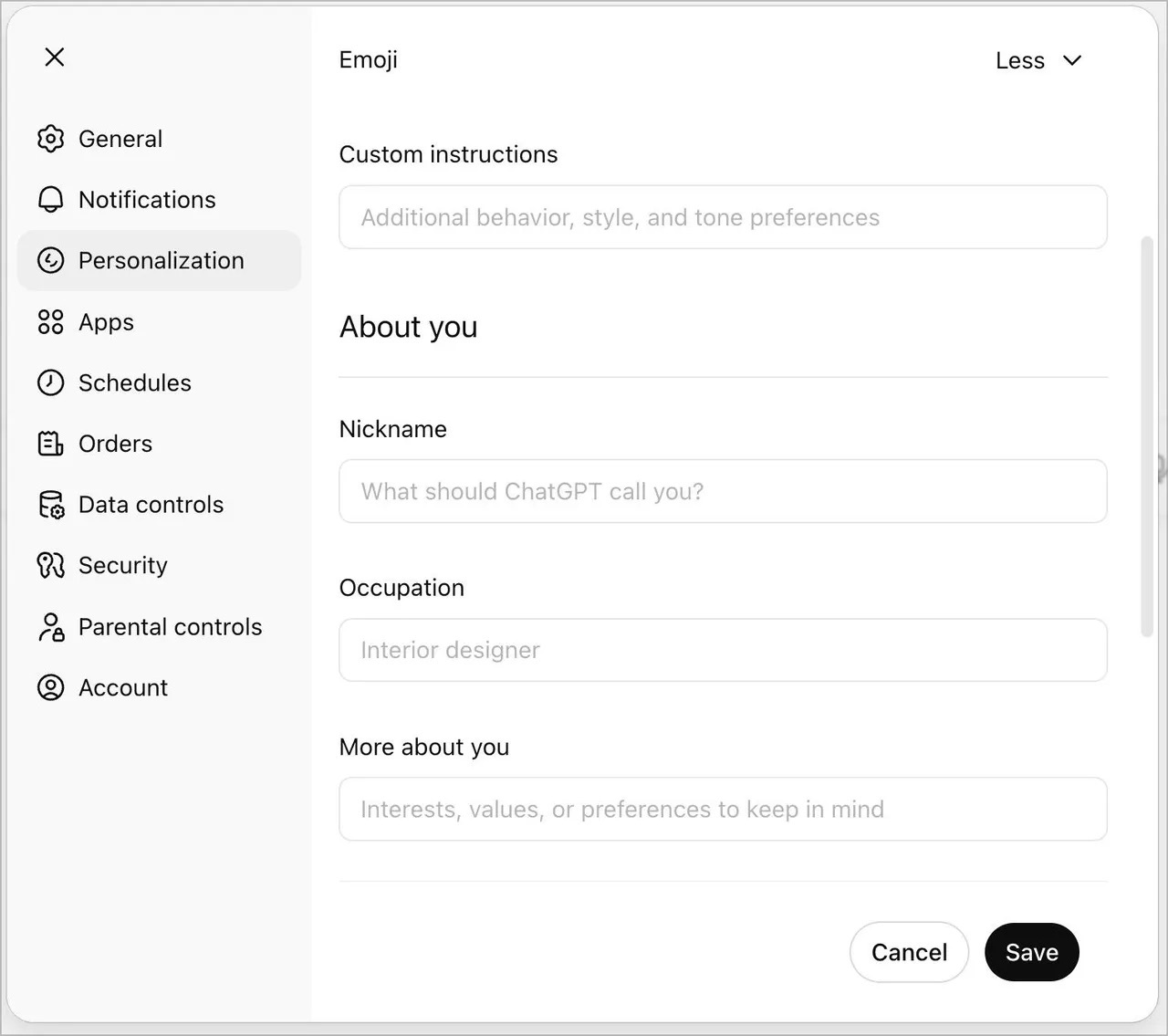
Task: Select the Schedules clock icon
Action: tap(51, 382)
